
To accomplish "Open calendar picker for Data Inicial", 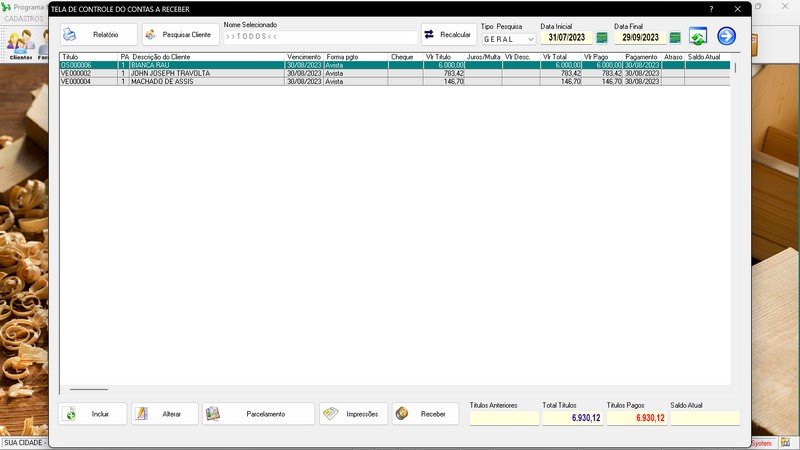I will coord(602,38).
